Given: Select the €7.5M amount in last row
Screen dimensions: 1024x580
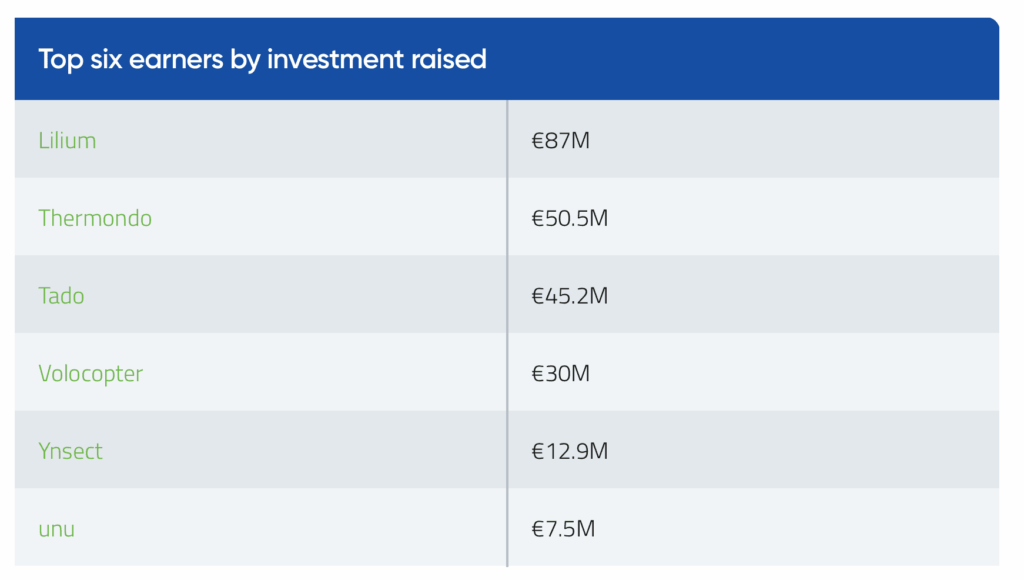Looking at the screenshot, I should tap(563, 529).
